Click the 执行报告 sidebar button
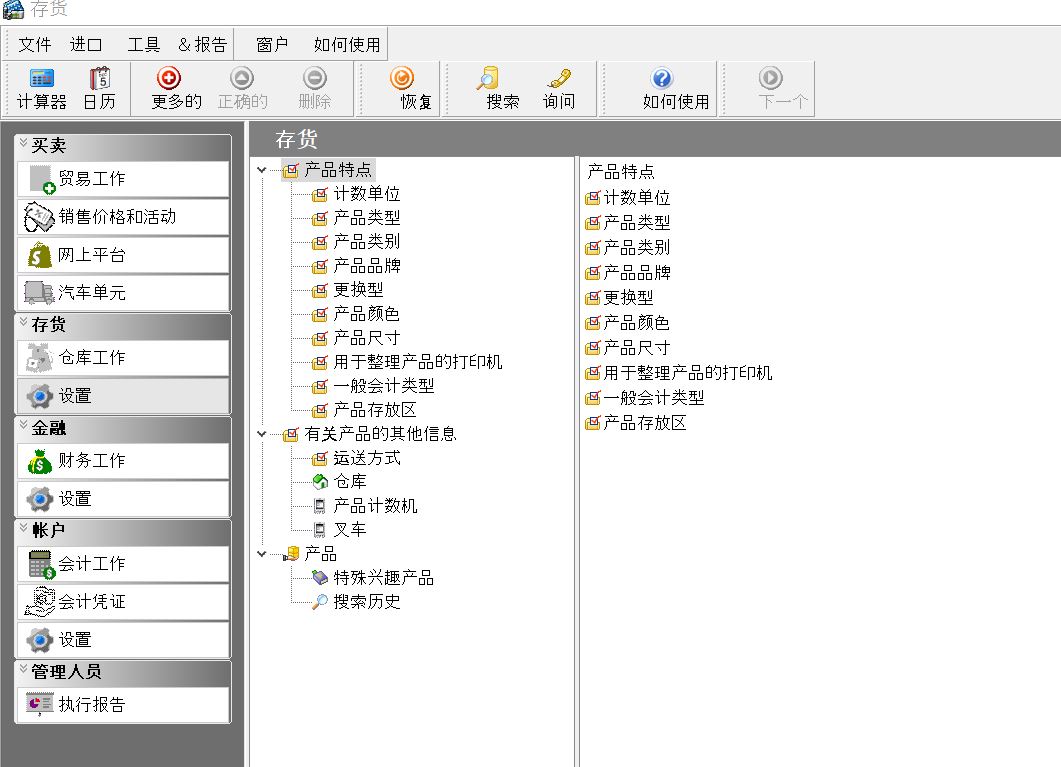The width and height of the screenshot is (1061, 767). 123,705
